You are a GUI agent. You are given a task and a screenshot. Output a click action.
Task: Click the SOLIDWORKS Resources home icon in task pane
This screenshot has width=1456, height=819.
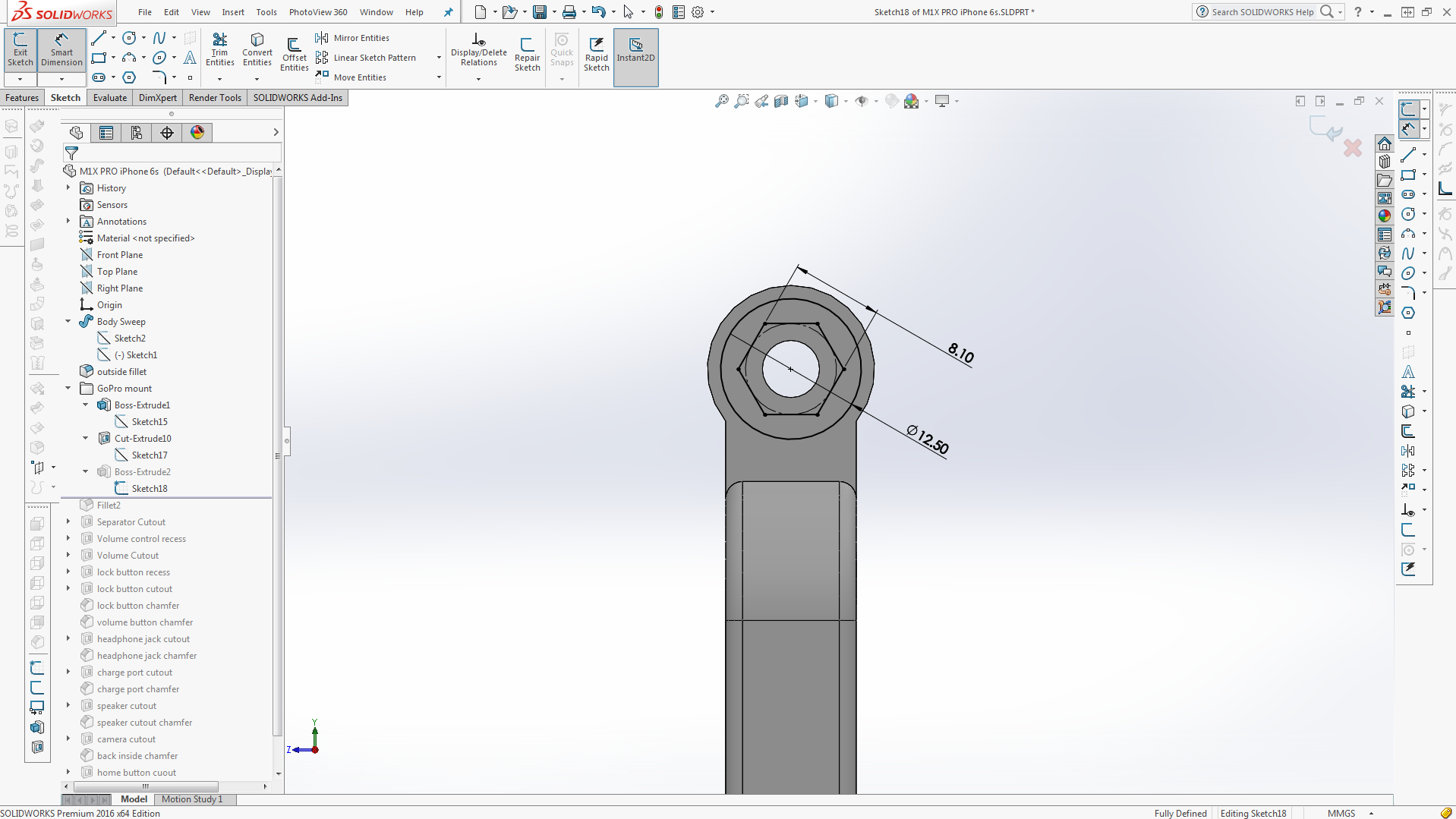[1385, 144]
